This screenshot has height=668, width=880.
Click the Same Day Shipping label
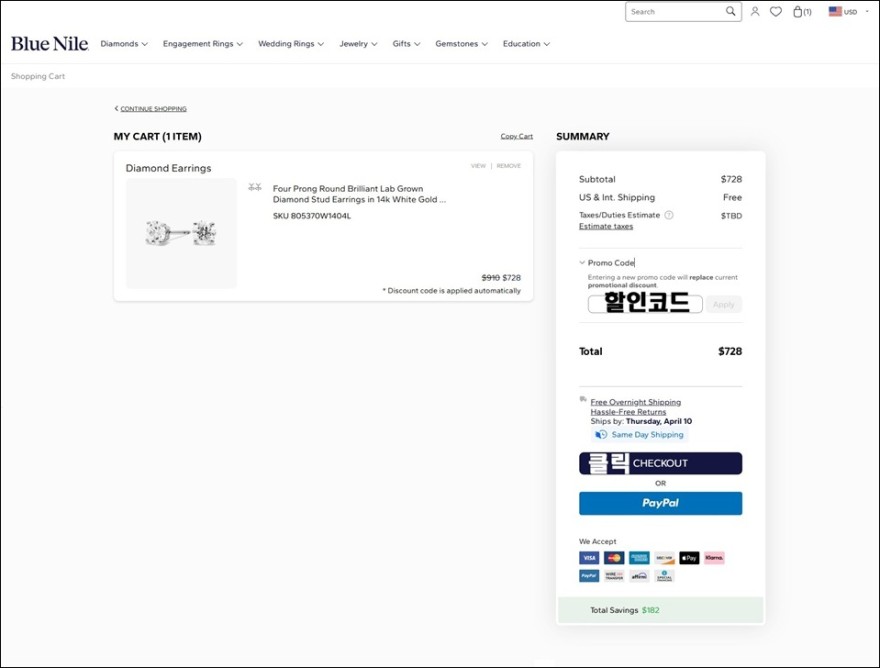(647, 434)
